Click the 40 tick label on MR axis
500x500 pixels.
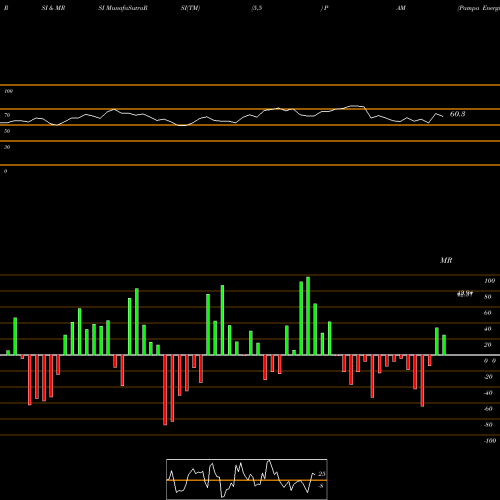tap(488, 329)
